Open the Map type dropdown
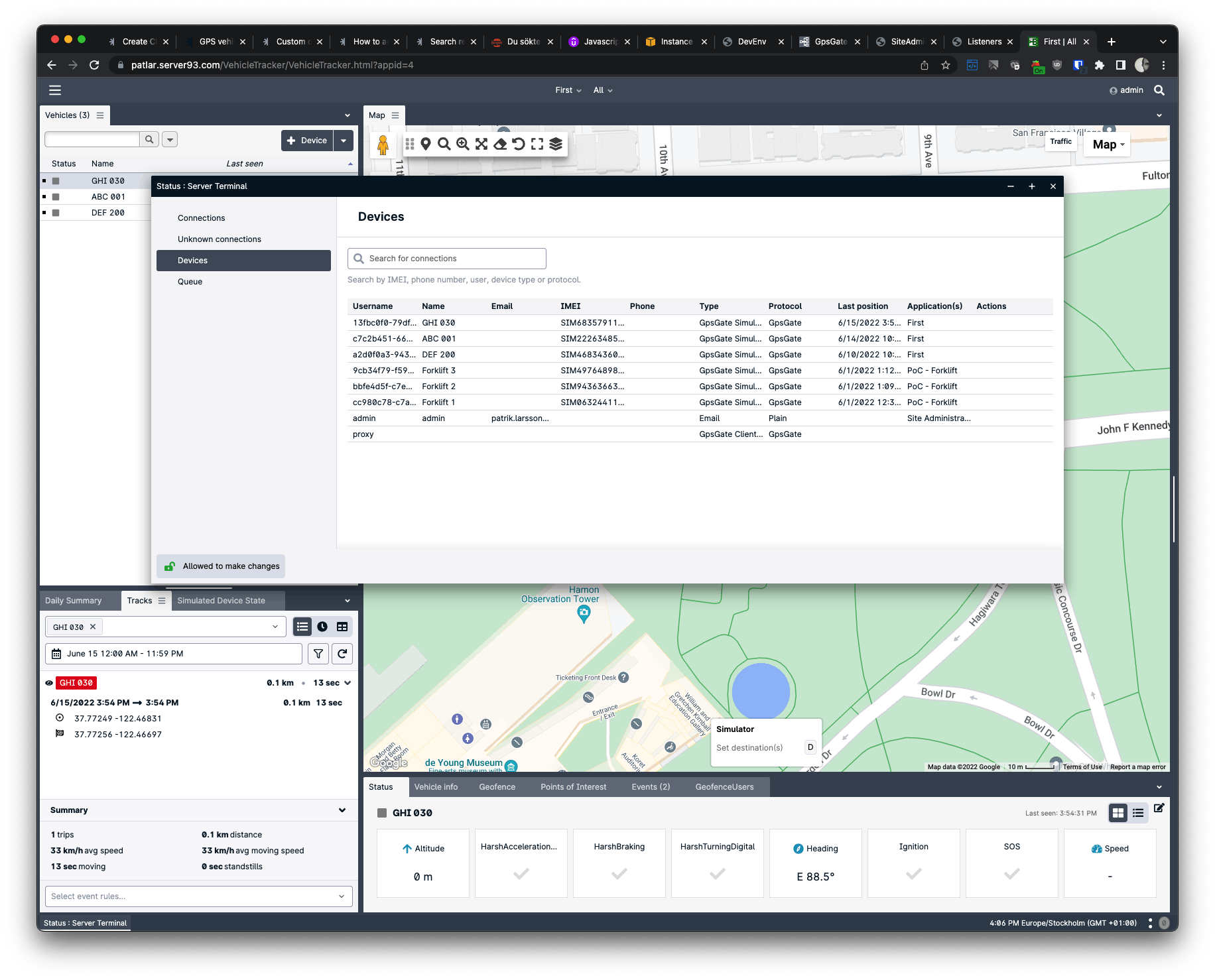The image size is (1215, 980). [x=1108, y=145]
